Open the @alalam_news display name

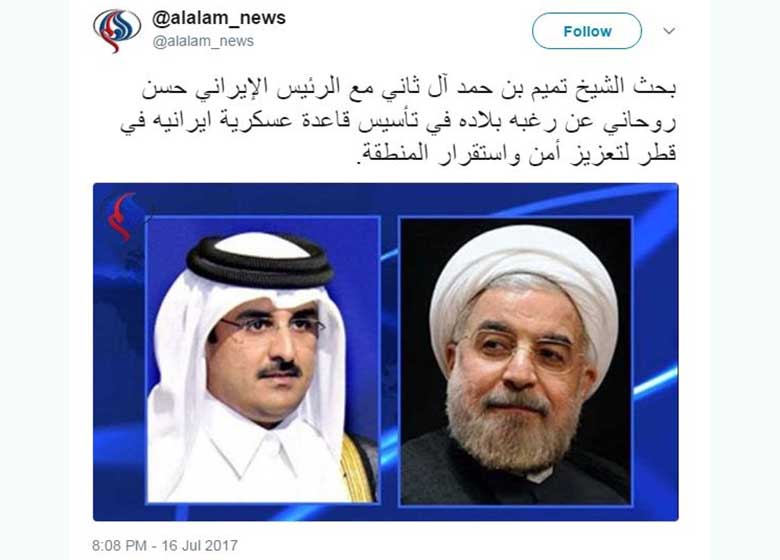click(219, 18)
